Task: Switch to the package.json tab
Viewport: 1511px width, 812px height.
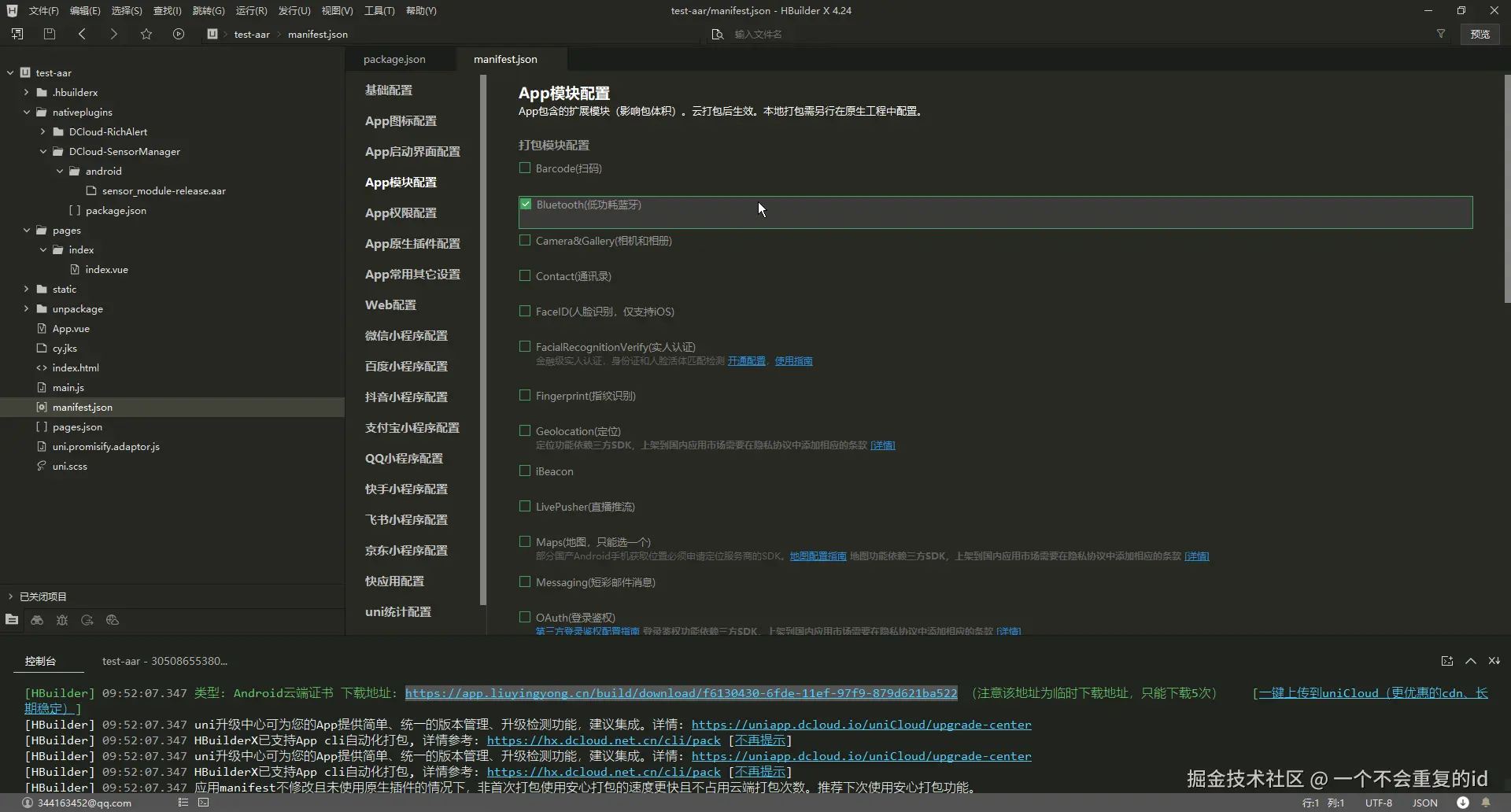Action: (x=394, y=59)
